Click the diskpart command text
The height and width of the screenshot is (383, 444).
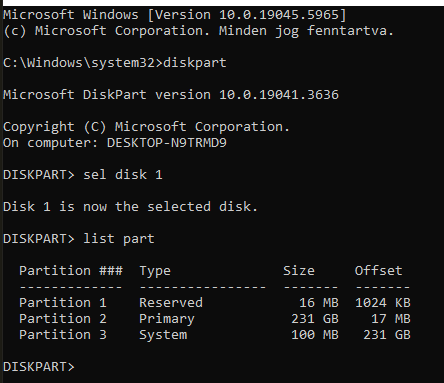click(195, 63)
